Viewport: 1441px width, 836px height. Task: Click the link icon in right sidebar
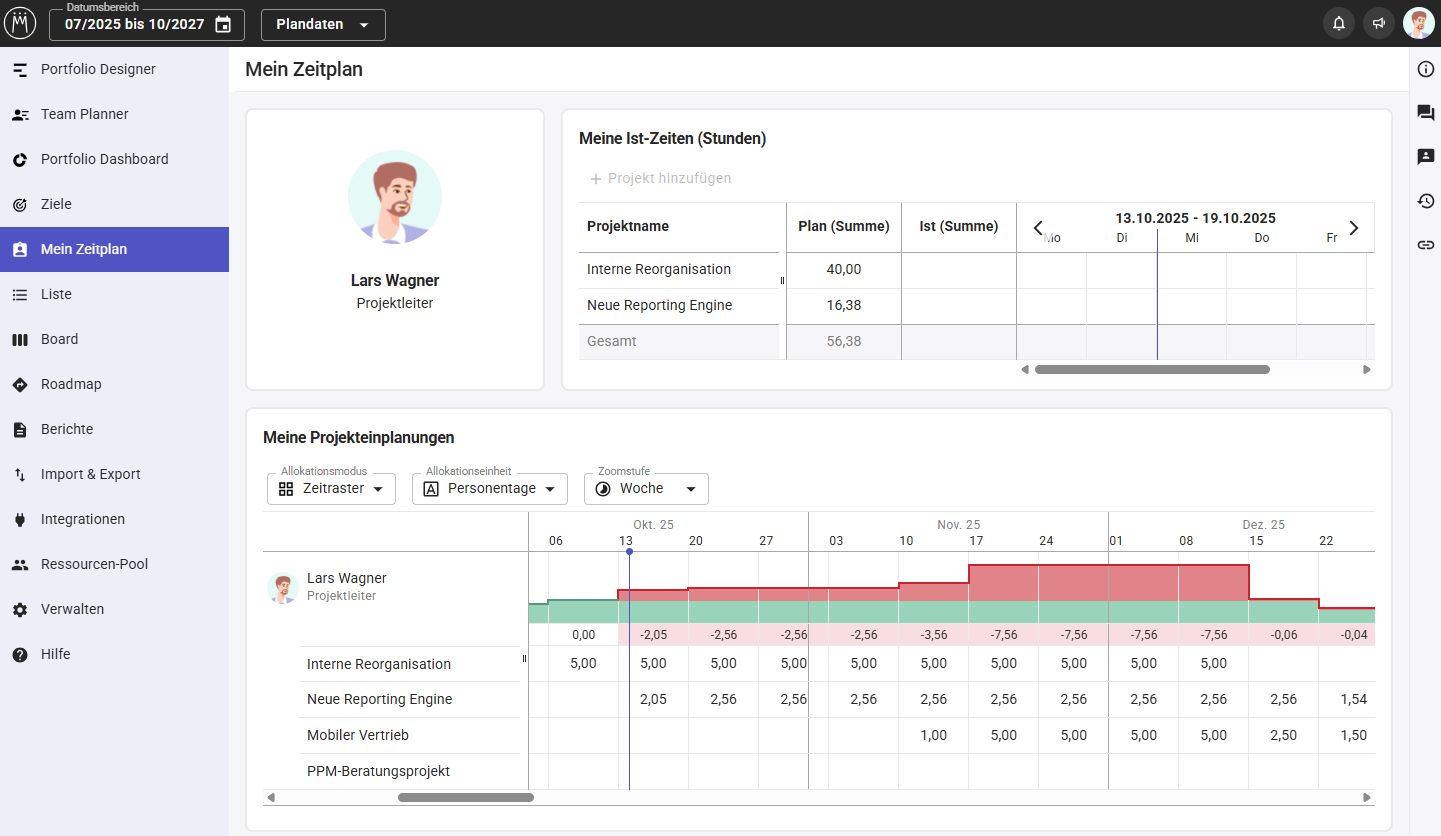tap(1426, 245)
